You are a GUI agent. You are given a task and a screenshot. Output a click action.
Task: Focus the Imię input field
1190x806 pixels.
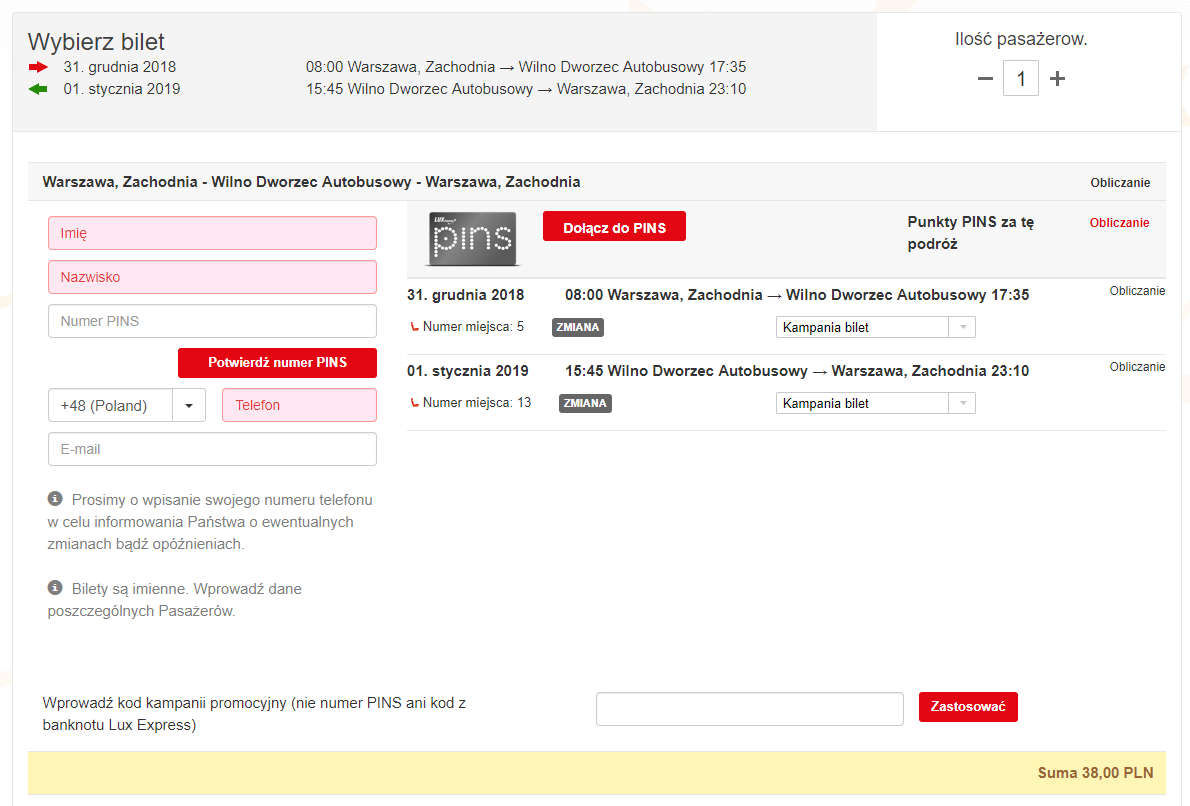(x=212, y=233)
